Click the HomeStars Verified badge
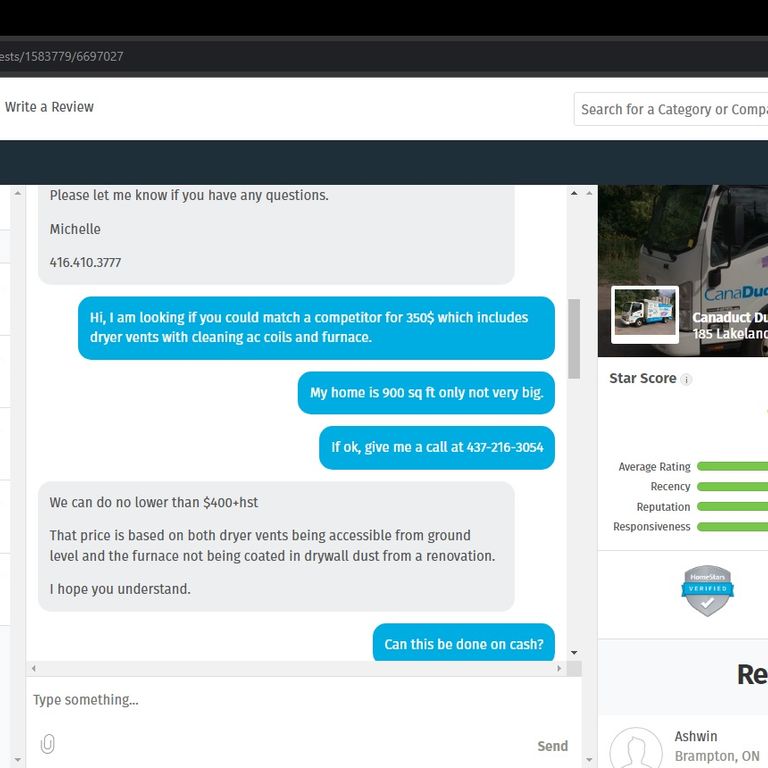This screenshot has height=768, width=768. tap(707, 591)
